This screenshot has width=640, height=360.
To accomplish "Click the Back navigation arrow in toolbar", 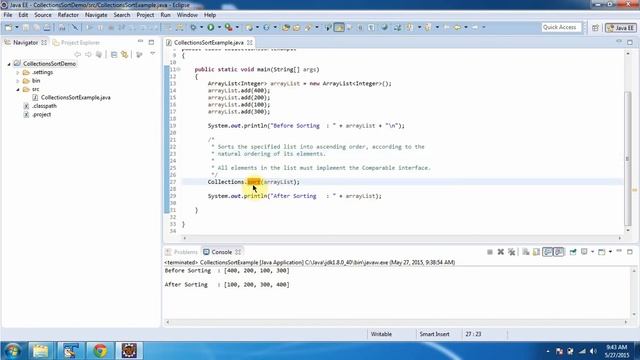I will [x=457, y=27].
